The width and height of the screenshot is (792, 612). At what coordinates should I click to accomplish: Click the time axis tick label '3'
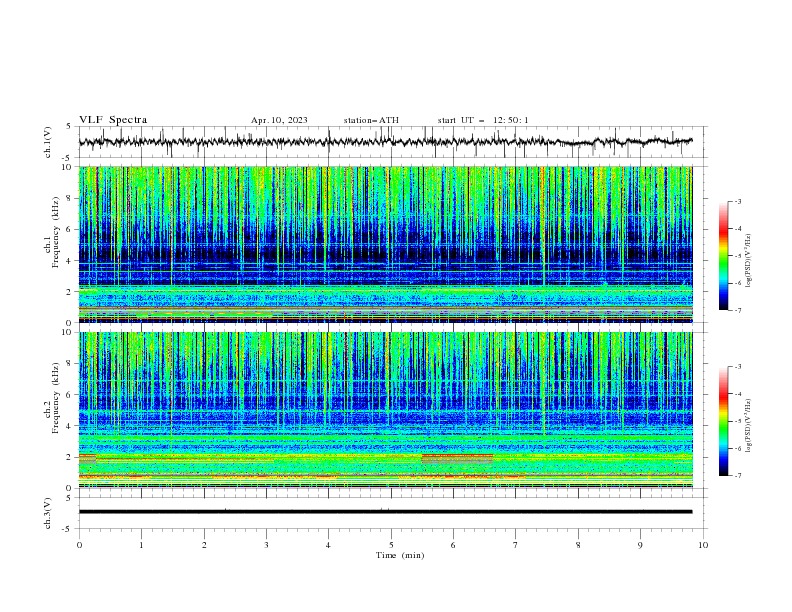(x=266, y=545)
